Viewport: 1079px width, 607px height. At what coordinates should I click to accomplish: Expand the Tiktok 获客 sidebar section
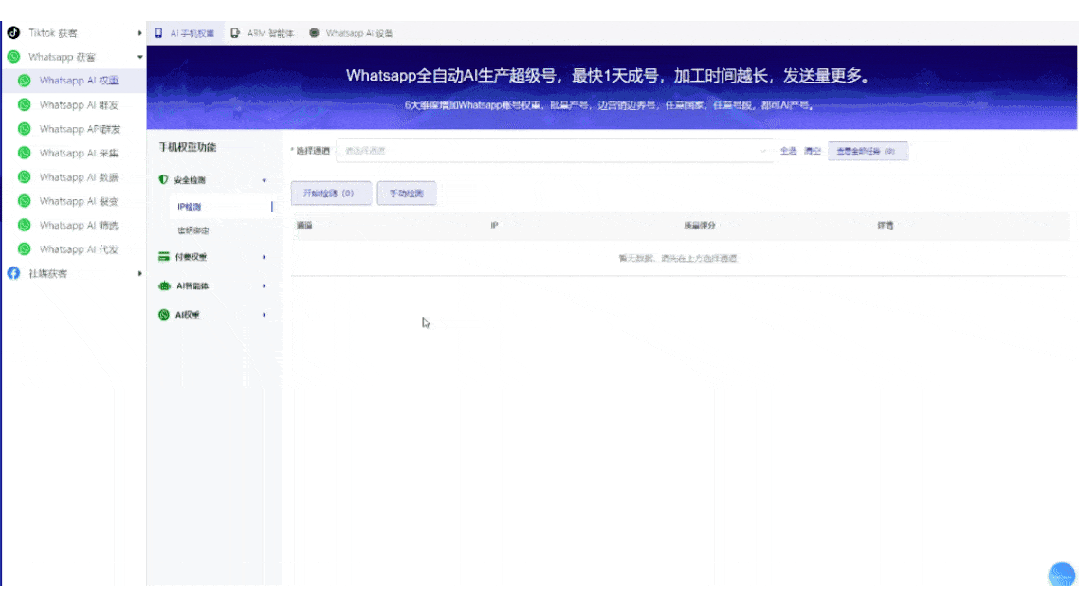click(x=139, y=31)
